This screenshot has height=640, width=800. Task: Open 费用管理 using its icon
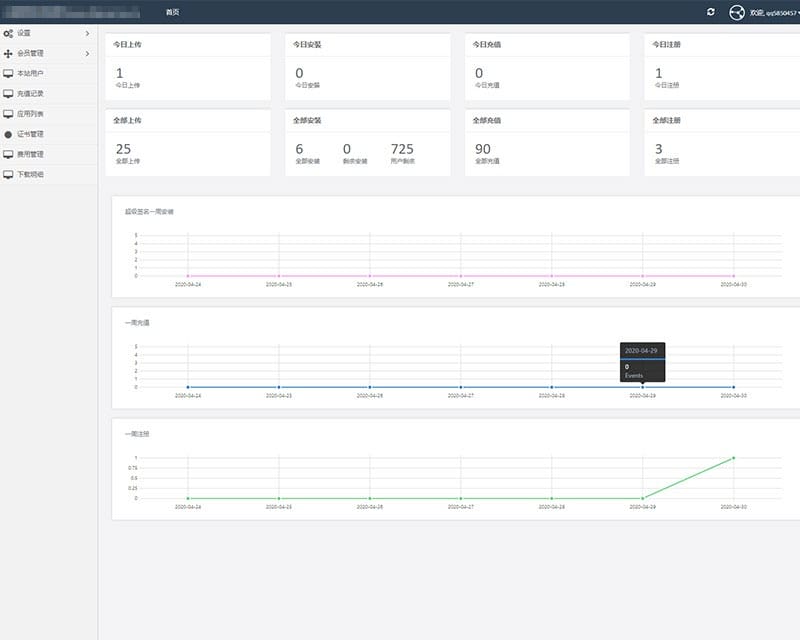8,154
